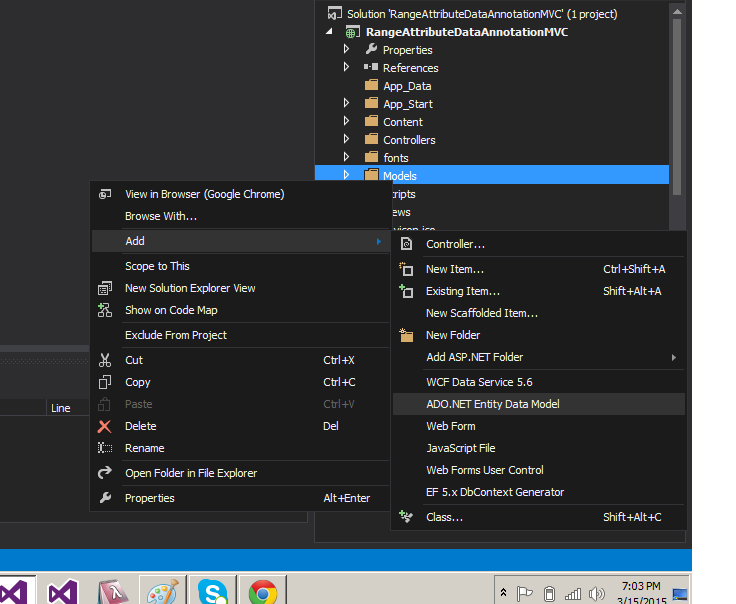Expand the App_Start folder
736x604 pixels.
(346, 103)
